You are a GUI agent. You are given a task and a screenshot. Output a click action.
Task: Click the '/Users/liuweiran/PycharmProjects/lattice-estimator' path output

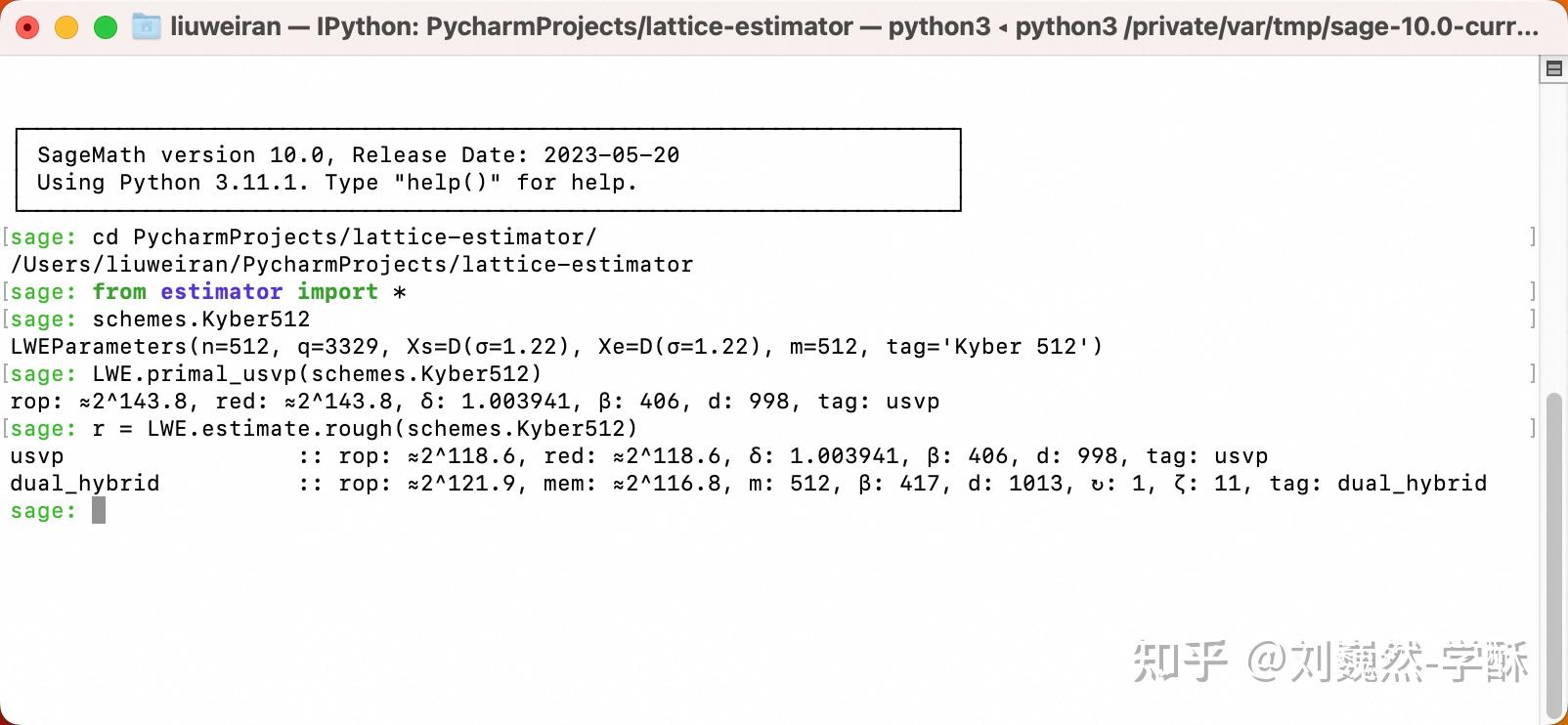pyautogui.click(x=352, y=265)
